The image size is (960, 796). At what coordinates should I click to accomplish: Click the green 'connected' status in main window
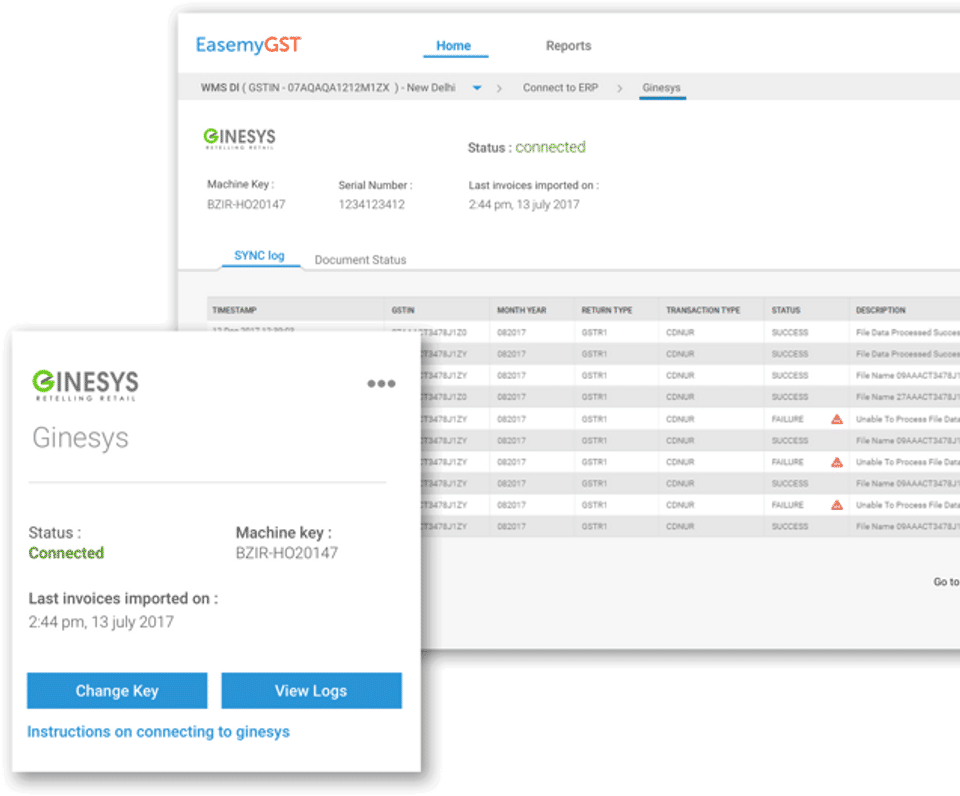[x=550, y=147]
